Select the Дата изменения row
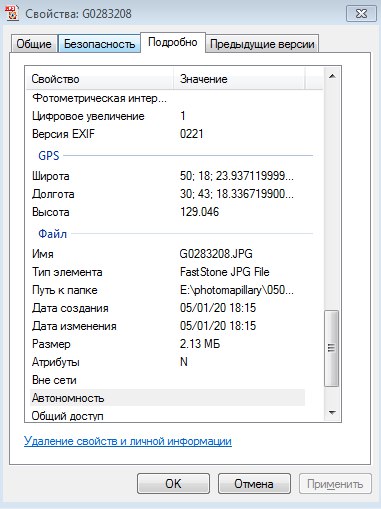This screenshot has height=509, width=381. tap(167, 326)
